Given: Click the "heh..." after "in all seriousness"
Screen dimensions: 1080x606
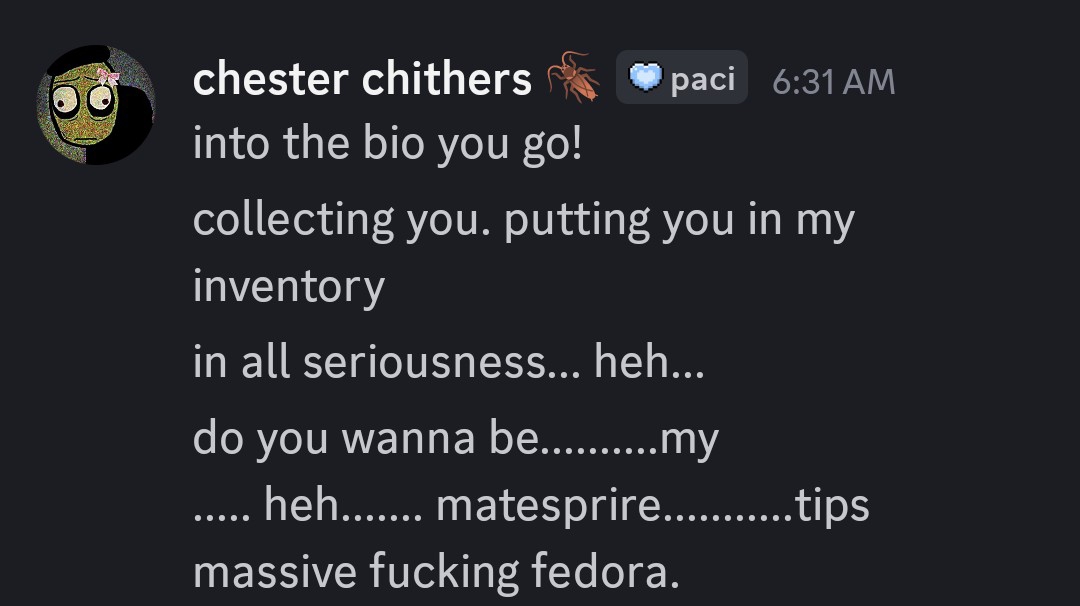Looking at the screenshot, I should (x=649, y=361).
